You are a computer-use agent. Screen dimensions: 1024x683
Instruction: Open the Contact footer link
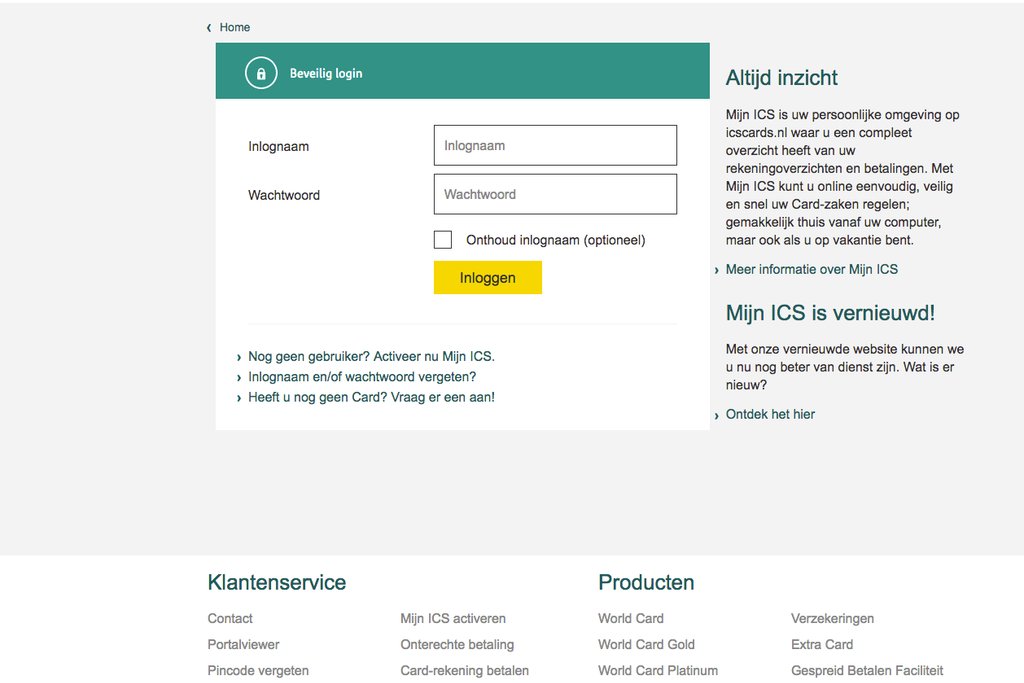230,618
